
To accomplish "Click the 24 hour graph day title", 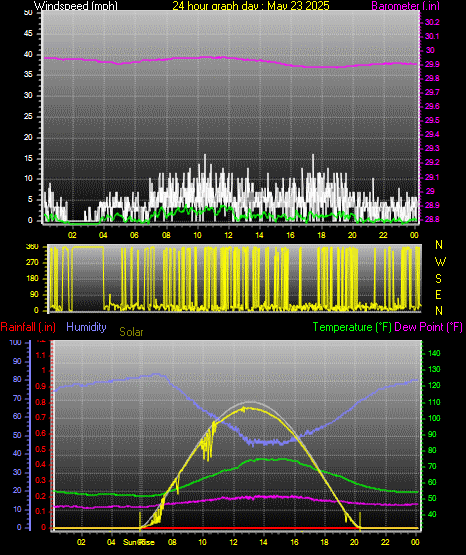I will click(251, 5).
